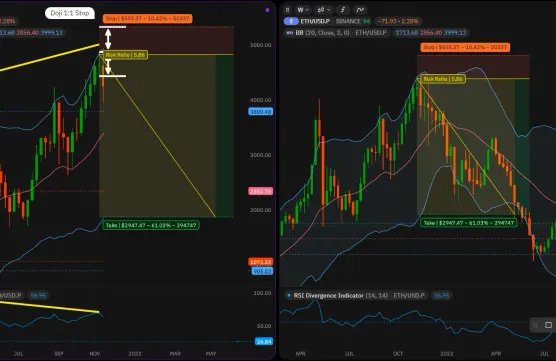Select the green Take label on right chart
This screenshot has width=556, height=361.
468,223
